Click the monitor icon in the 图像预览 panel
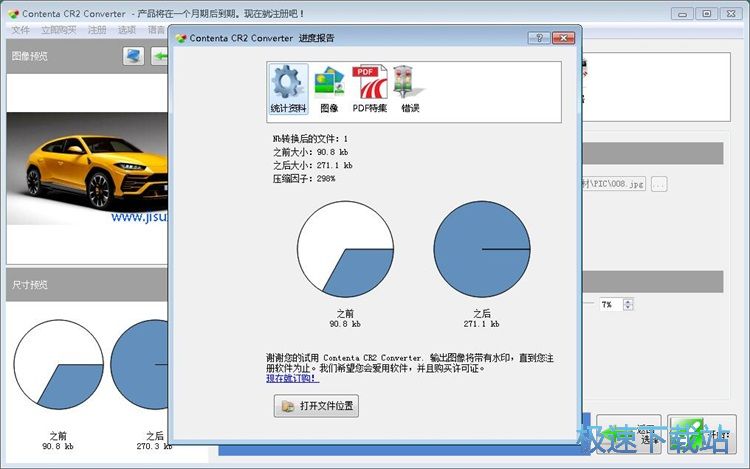The image size is (750, 469). tap(133, 56)
